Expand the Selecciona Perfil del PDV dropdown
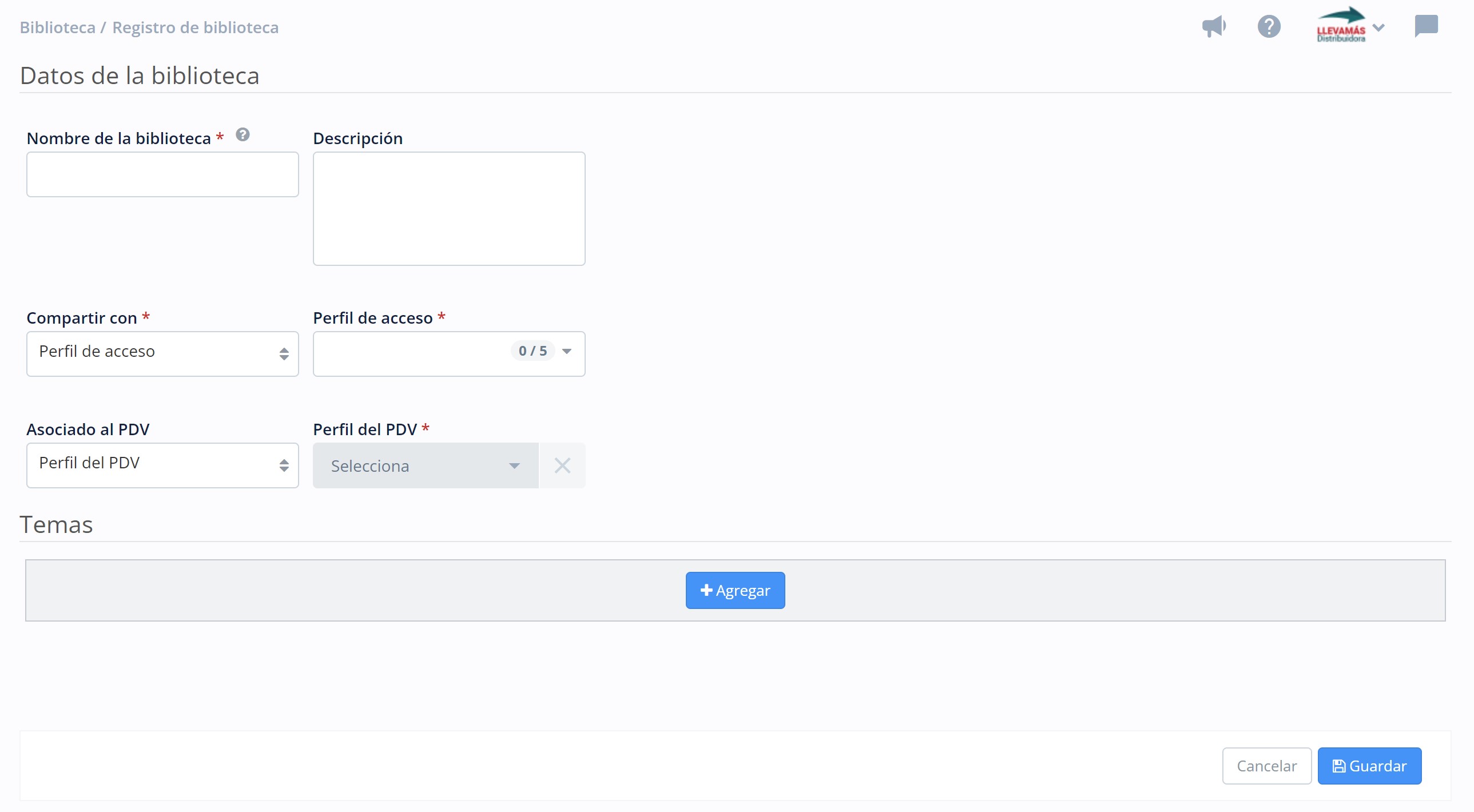The height and width of the screenshot is (812, 1474). click(425, 465)
